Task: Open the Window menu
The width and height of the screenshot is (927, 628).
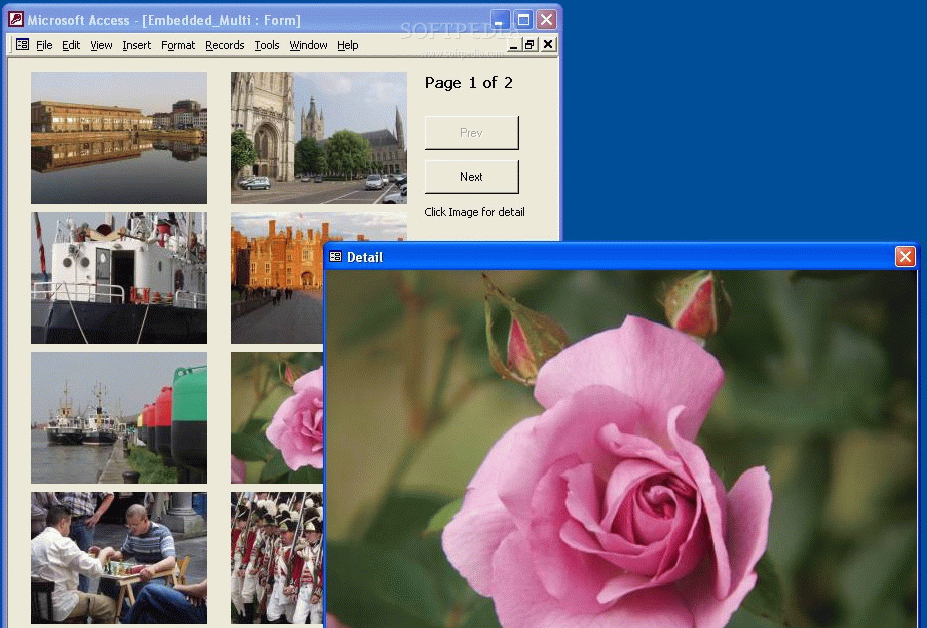Action: coord(308,45)
